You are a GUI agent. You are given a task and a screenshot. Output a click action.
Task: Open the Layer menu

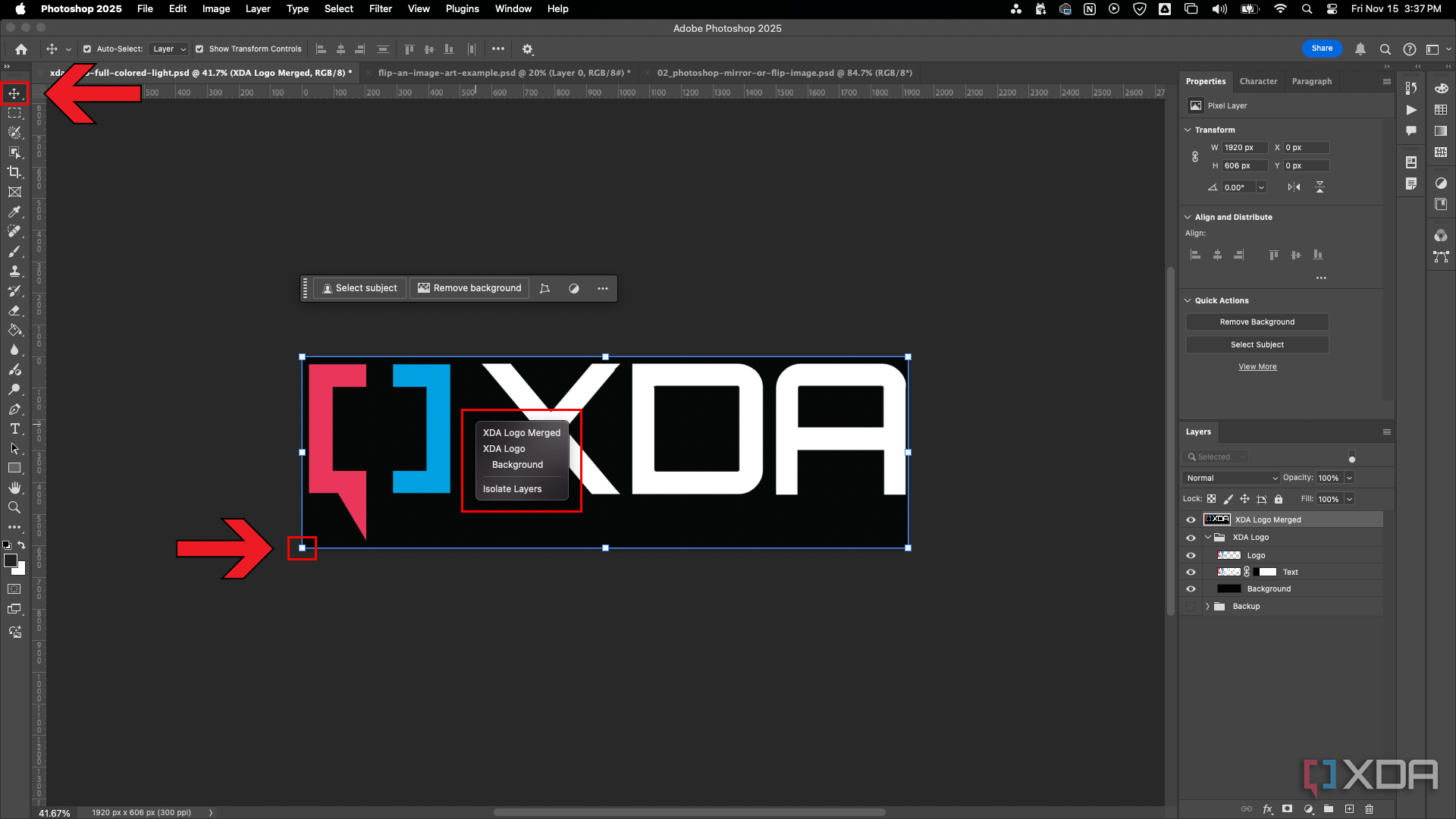(x=258, y=9)
